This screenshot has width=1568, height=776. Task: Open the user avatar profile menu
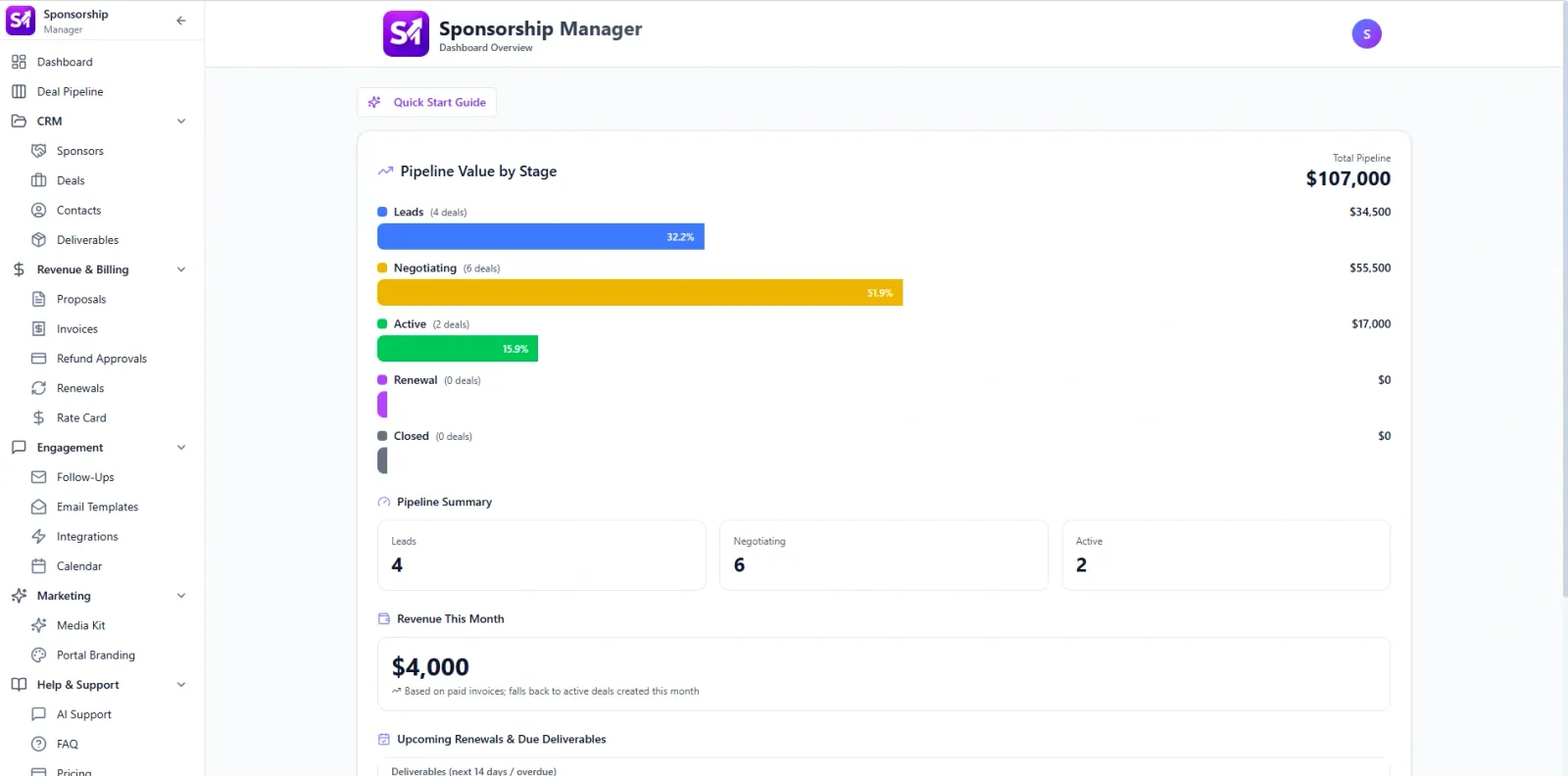pos(1366,34)
